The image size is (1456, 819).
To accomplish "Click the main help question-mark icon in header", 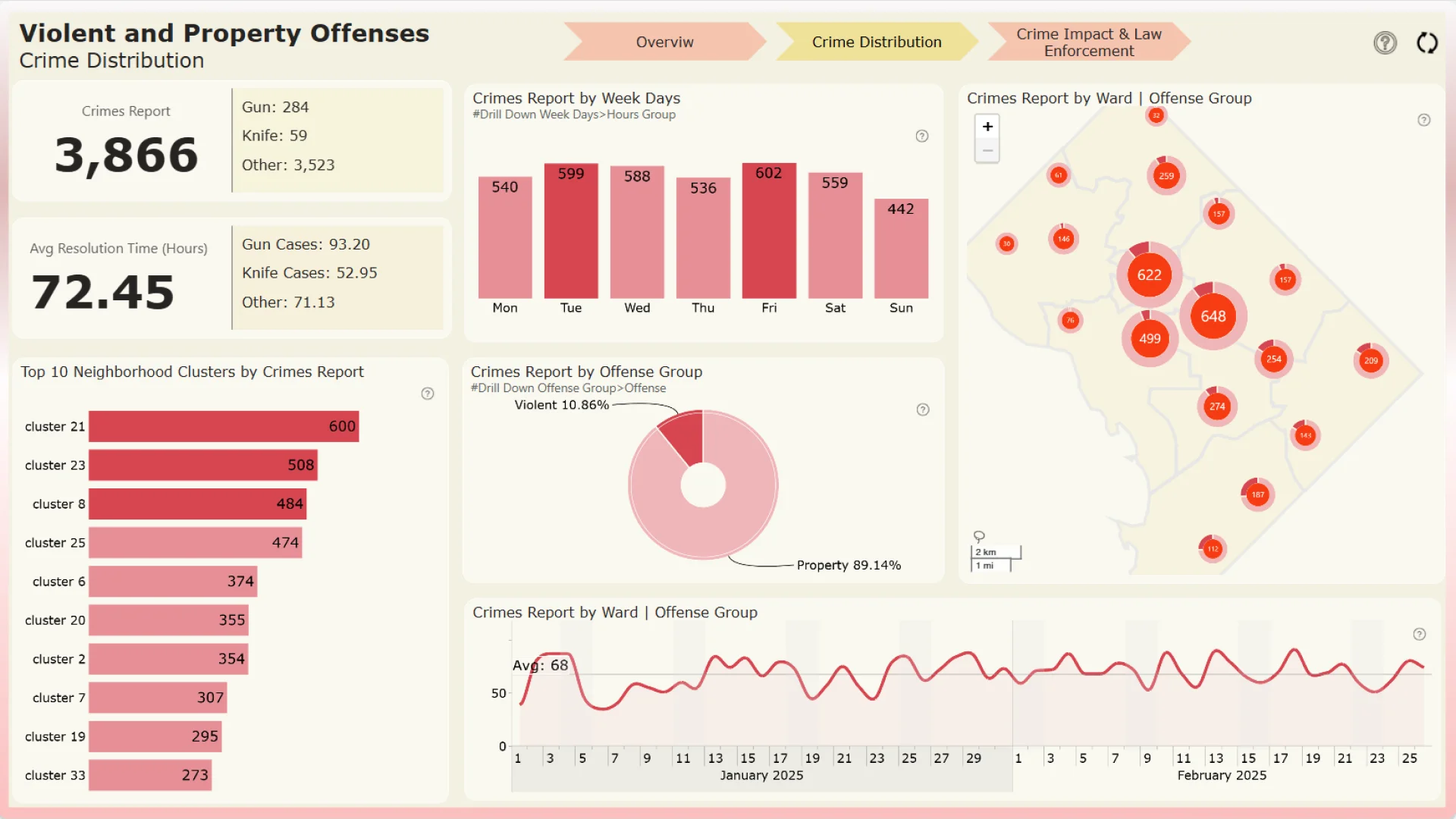I will pyautogui.click(x=1385, y=43).
